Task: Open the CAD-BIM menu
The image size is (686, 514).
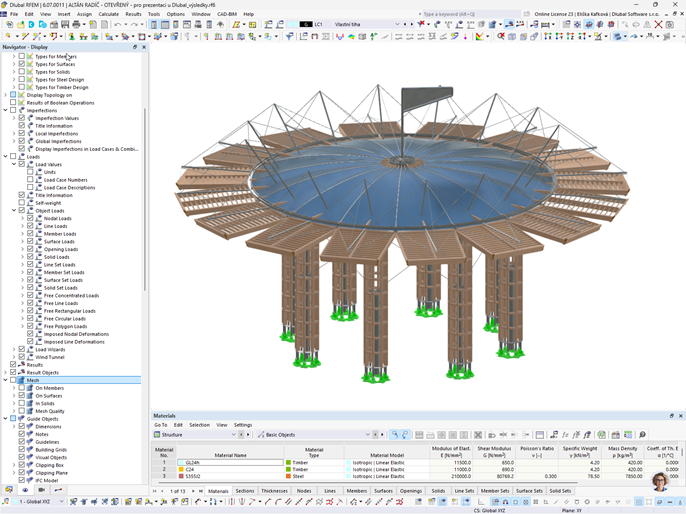Action: [x=227, y=14]
